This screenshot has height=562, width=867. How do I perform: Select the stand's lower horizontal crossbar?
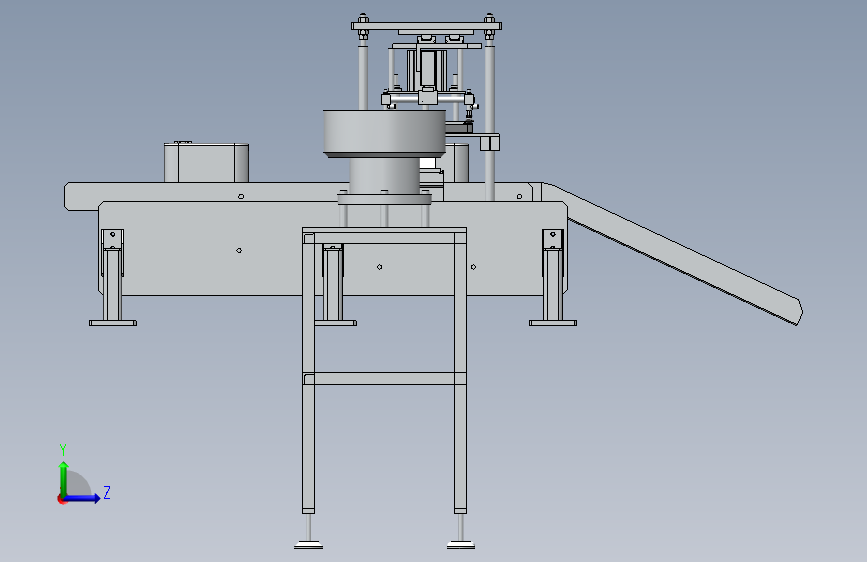coord(384,378)
